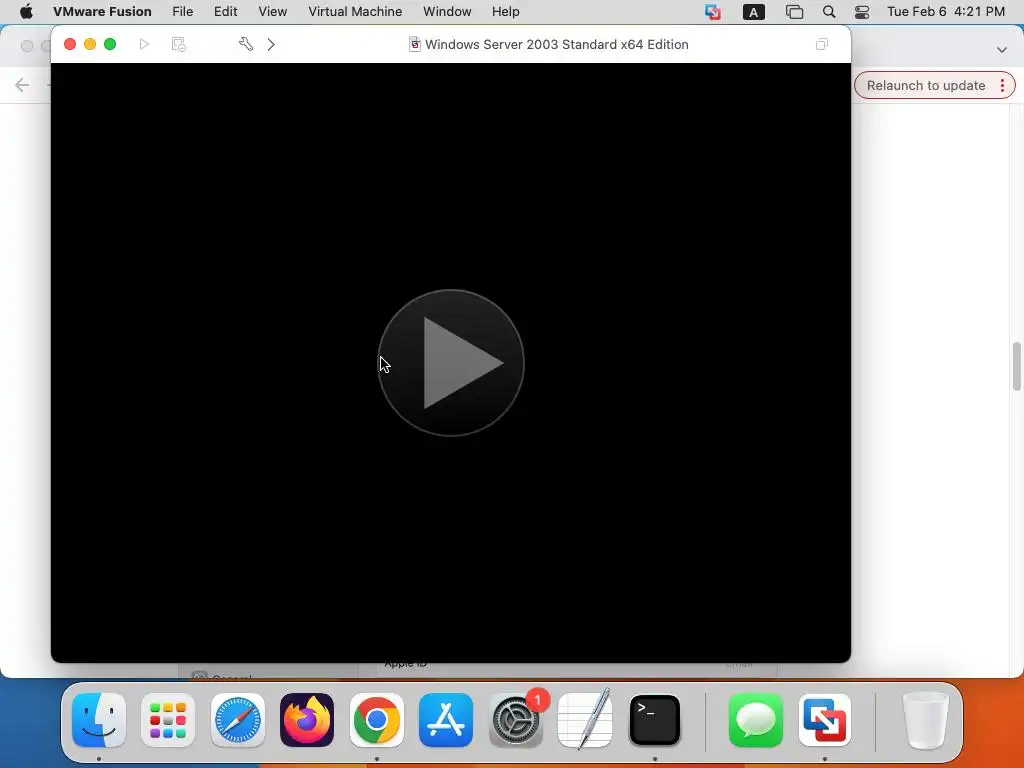Click Relaunch to update in Chrome window
The width and height of the screenshot is (1024, 768).
[x=925, y=86]
